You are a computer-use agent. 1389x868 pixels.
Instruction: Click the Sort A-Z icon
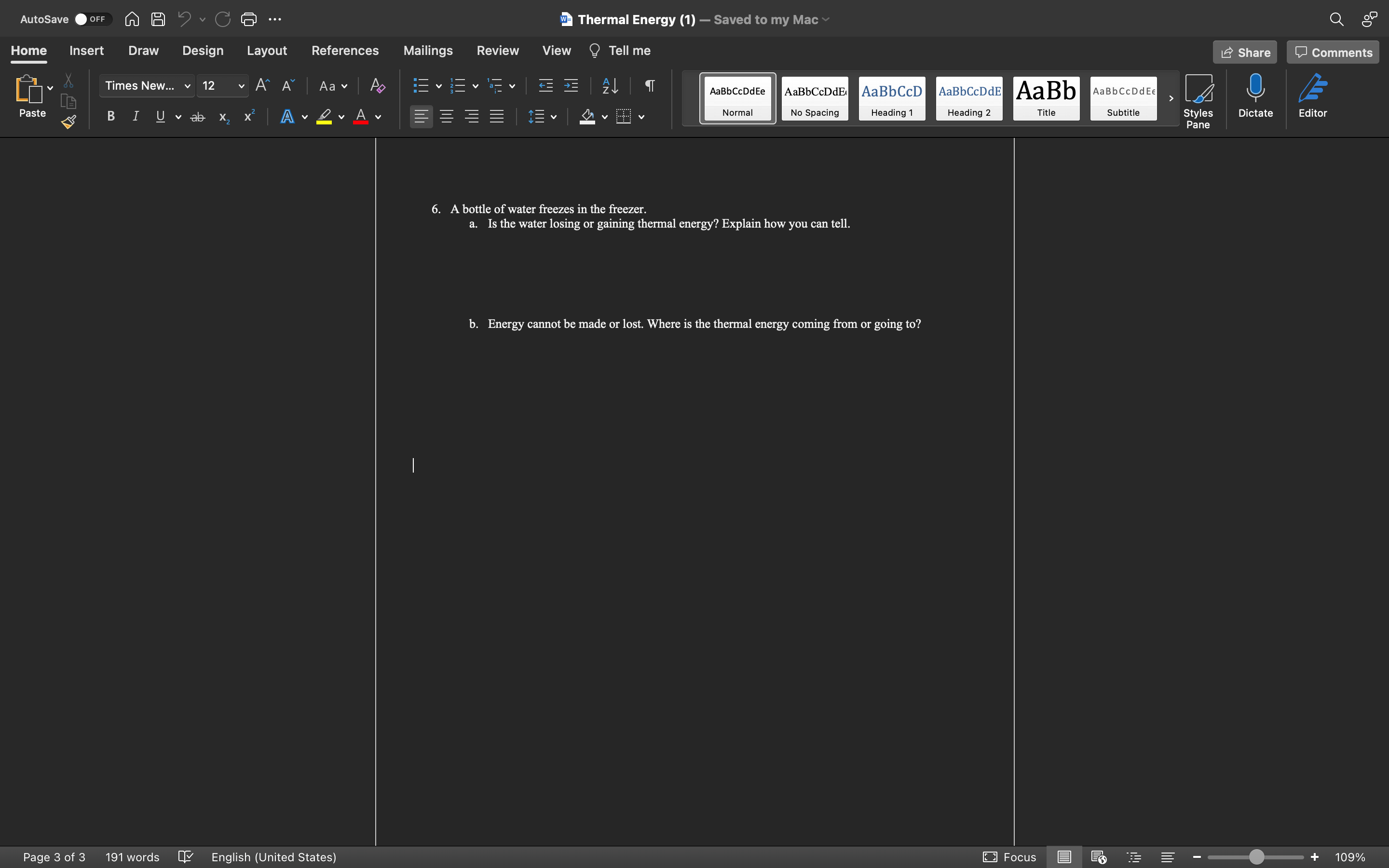click(610, 85)
